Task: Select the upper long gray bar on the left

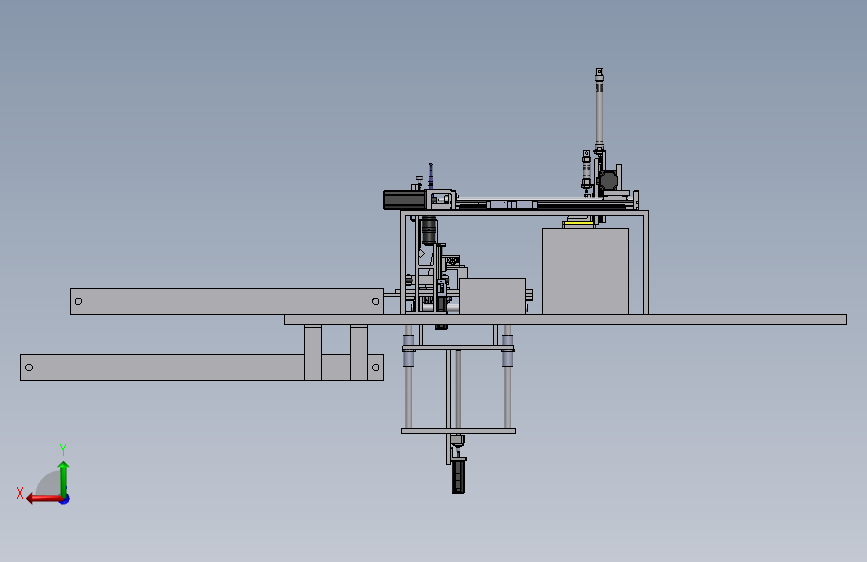Action: click(x=227, y=301)
